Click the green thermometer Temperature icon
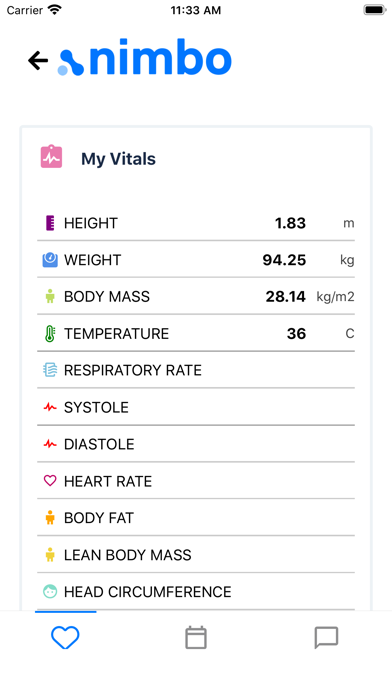392x696 pixels. [x=50, y=333]
